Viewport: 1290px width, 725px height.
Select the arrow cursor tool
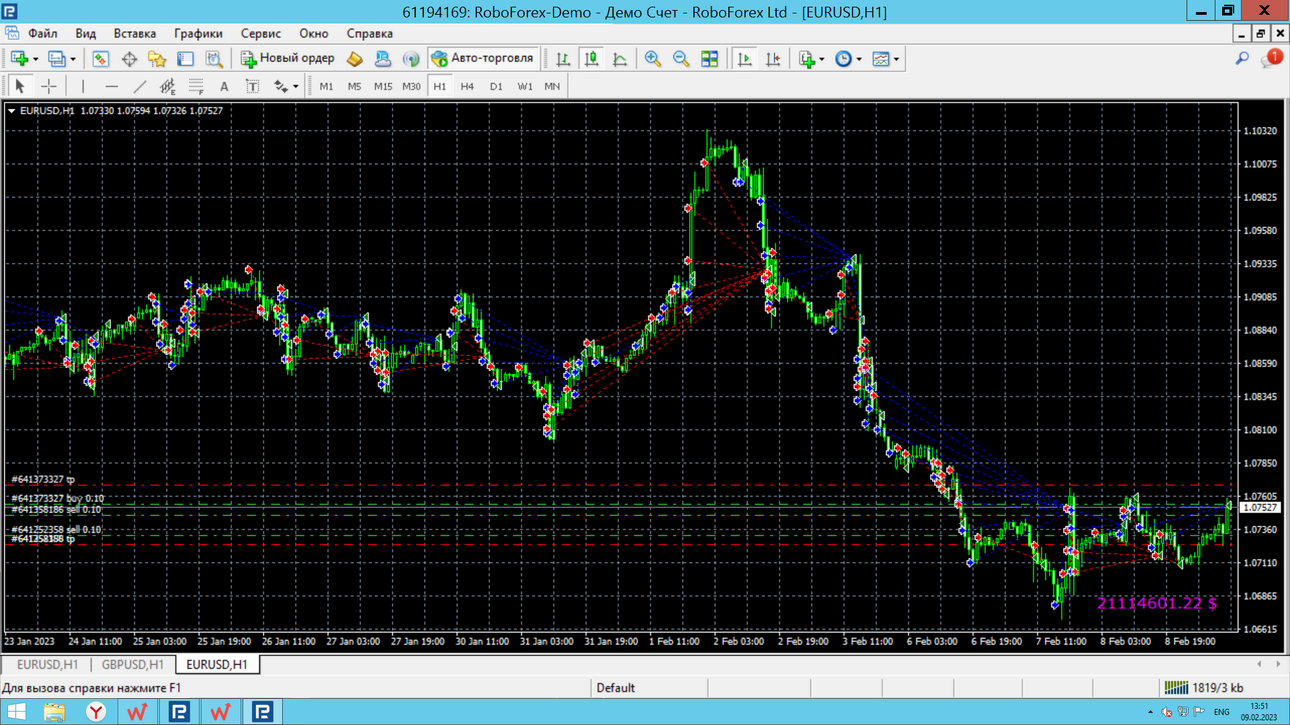[19, 86]
